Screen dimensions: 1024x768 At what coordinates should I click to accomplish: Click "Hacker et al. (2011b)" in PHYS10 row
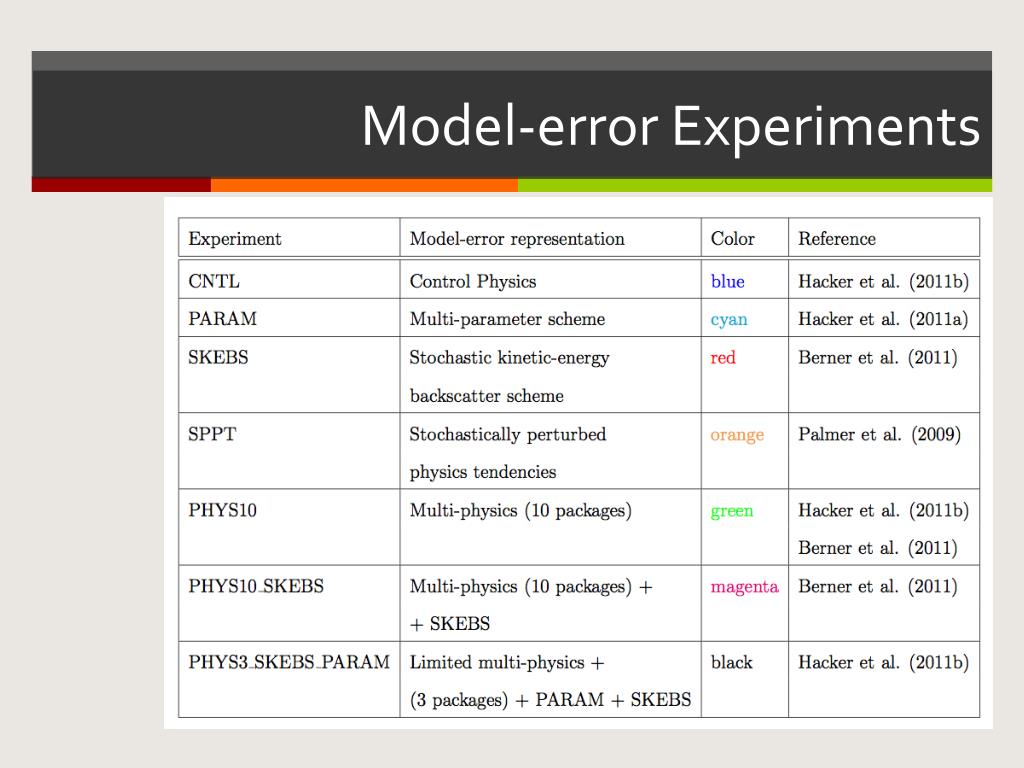click(884, 510)
